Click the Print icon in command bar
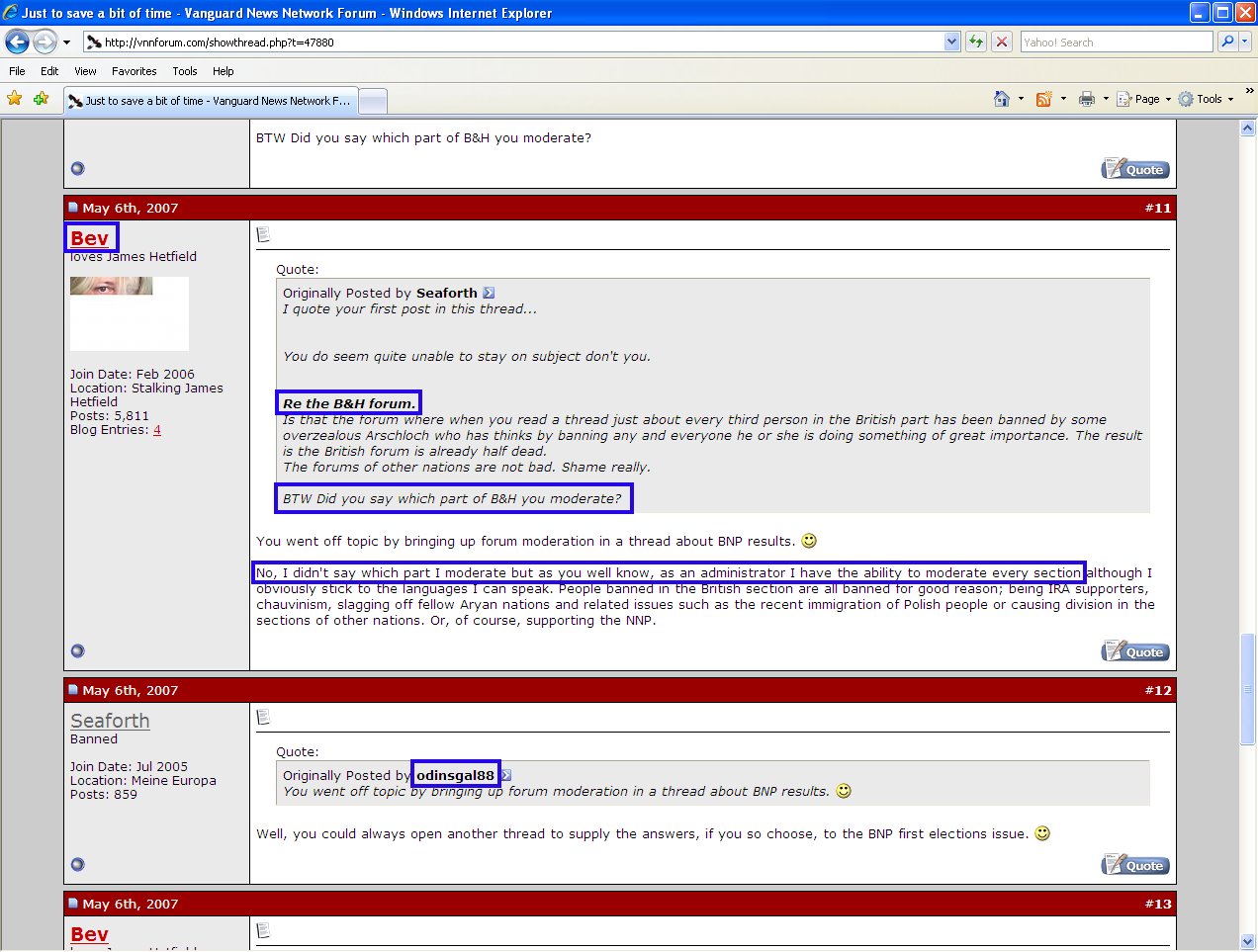Viewport: 1258px width, 952px height. click(x=1087, y=99)
